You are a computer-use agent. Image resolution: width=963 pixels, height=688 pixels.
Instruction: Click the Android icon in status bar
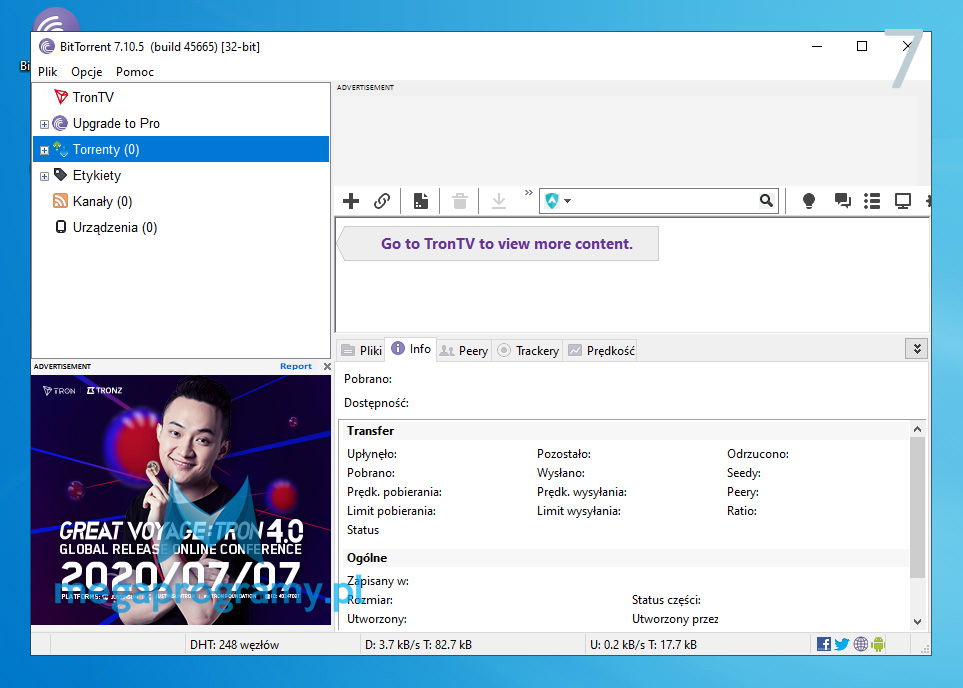coord(878,644)
